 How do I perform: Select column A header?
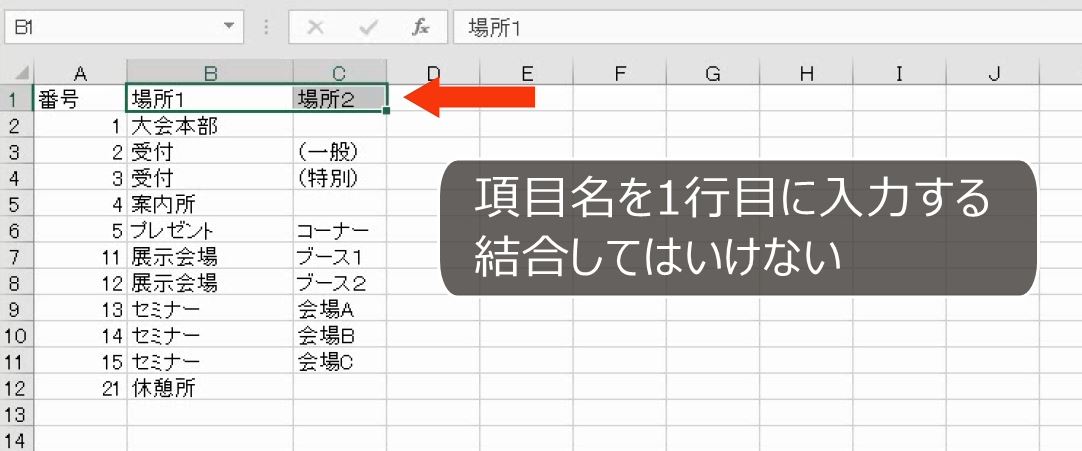(80, 72)
